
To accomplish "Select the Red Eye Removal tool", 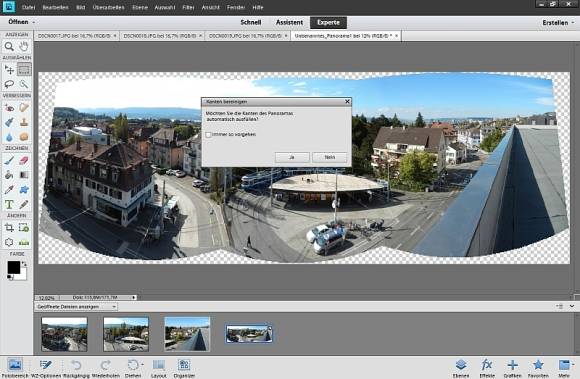I will (x=9, y=108).
